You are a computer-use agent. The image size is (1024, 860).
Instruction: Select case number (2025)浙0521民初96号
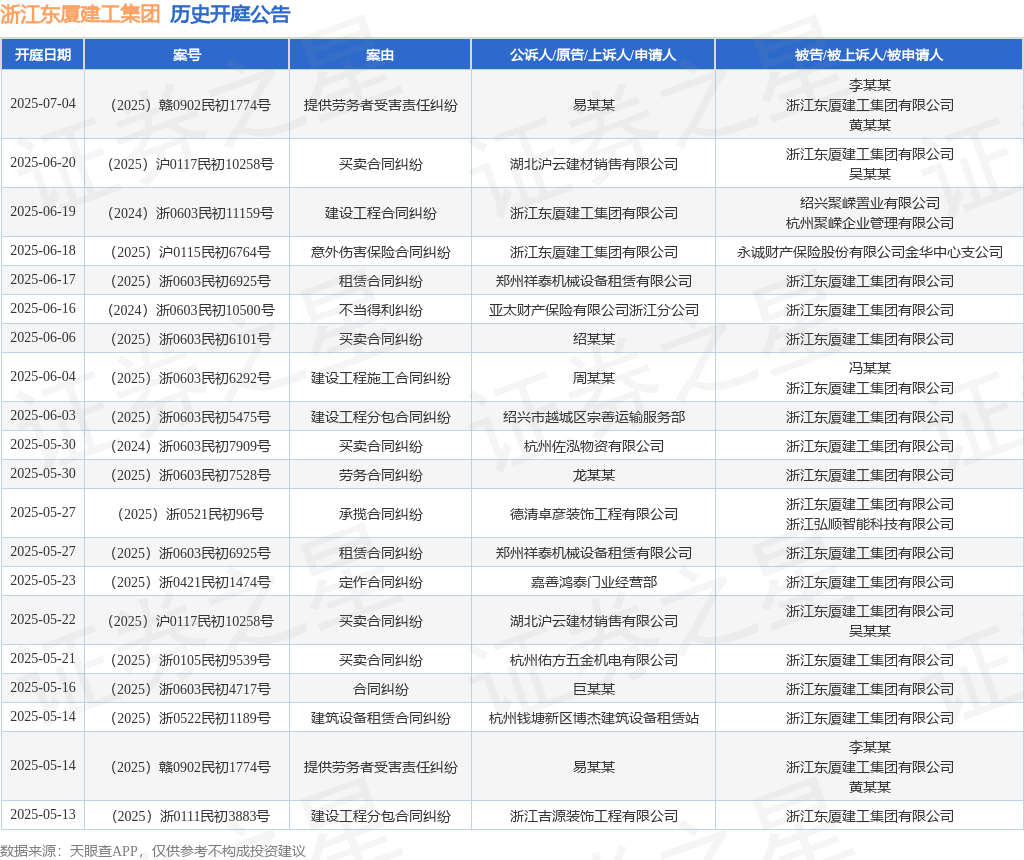(190, 514)
